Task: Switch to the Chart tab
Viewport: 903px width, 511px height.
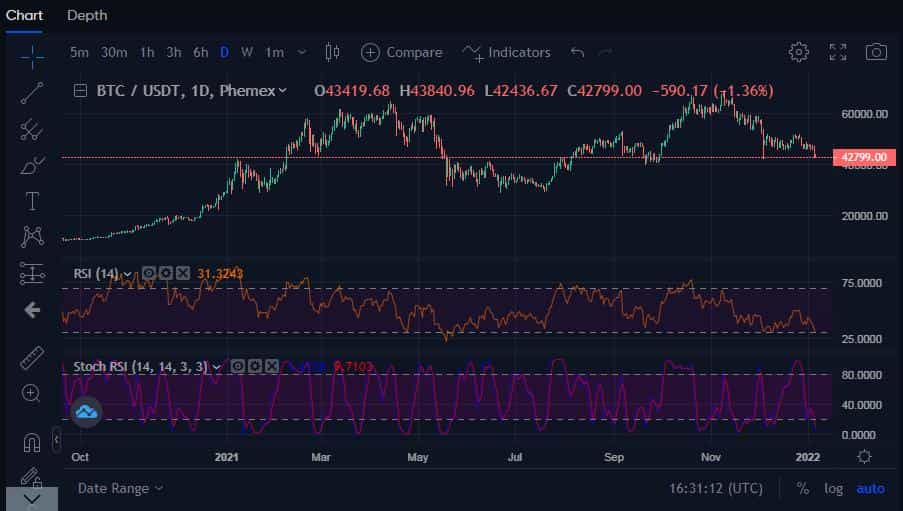Action: [x=24, y=15]
